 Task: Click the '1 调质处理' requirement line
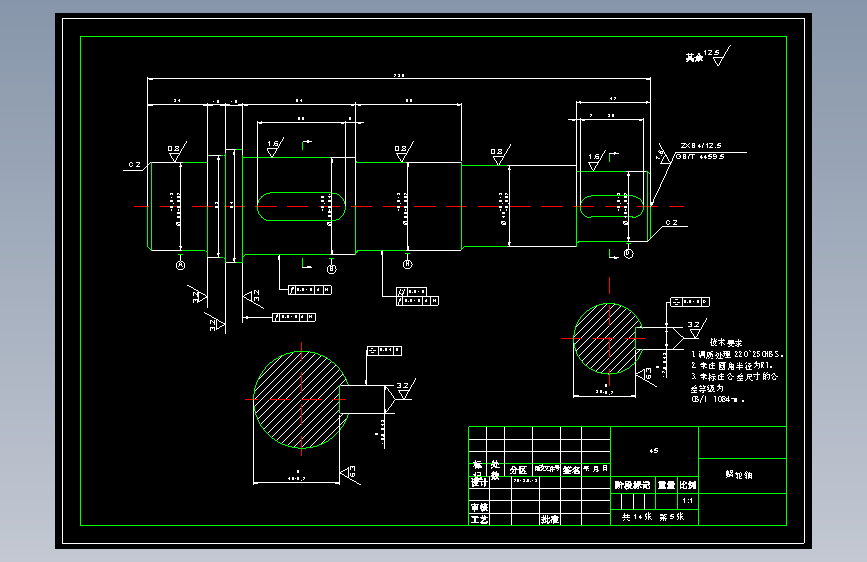point(738,354)
